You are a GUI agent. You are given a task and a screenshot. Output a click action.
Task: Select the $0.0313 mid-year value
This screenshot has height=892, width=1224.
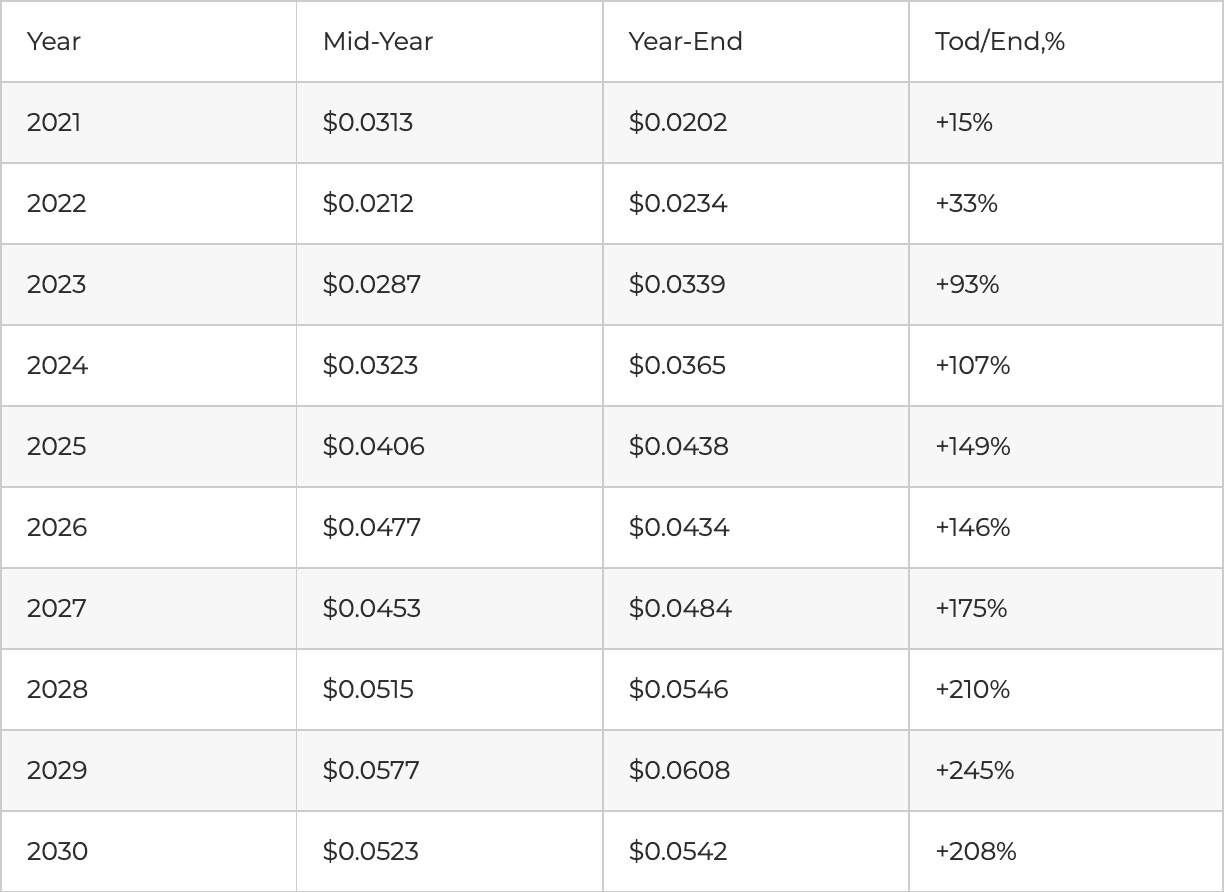point(368,123)
